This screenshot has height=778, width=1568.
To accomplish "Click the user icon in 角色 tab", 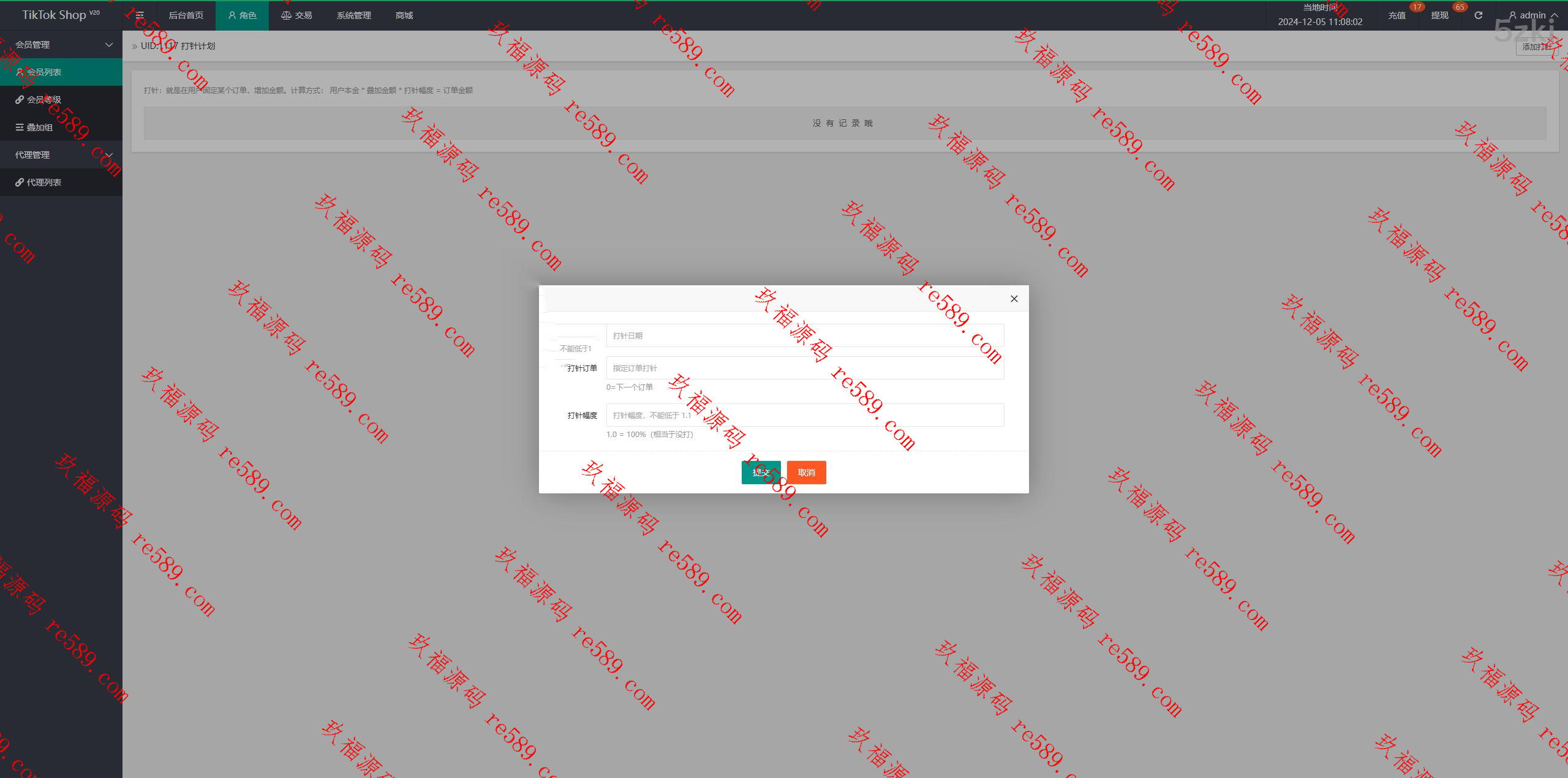I will pos(232,15).
